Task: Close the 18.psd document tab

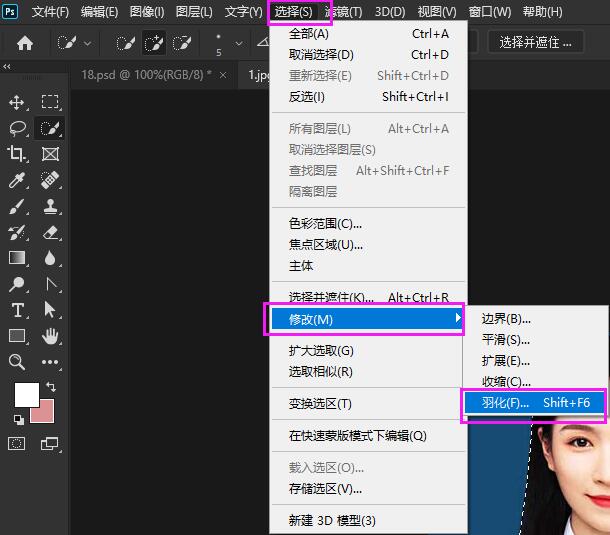Action: click(223, 75)
